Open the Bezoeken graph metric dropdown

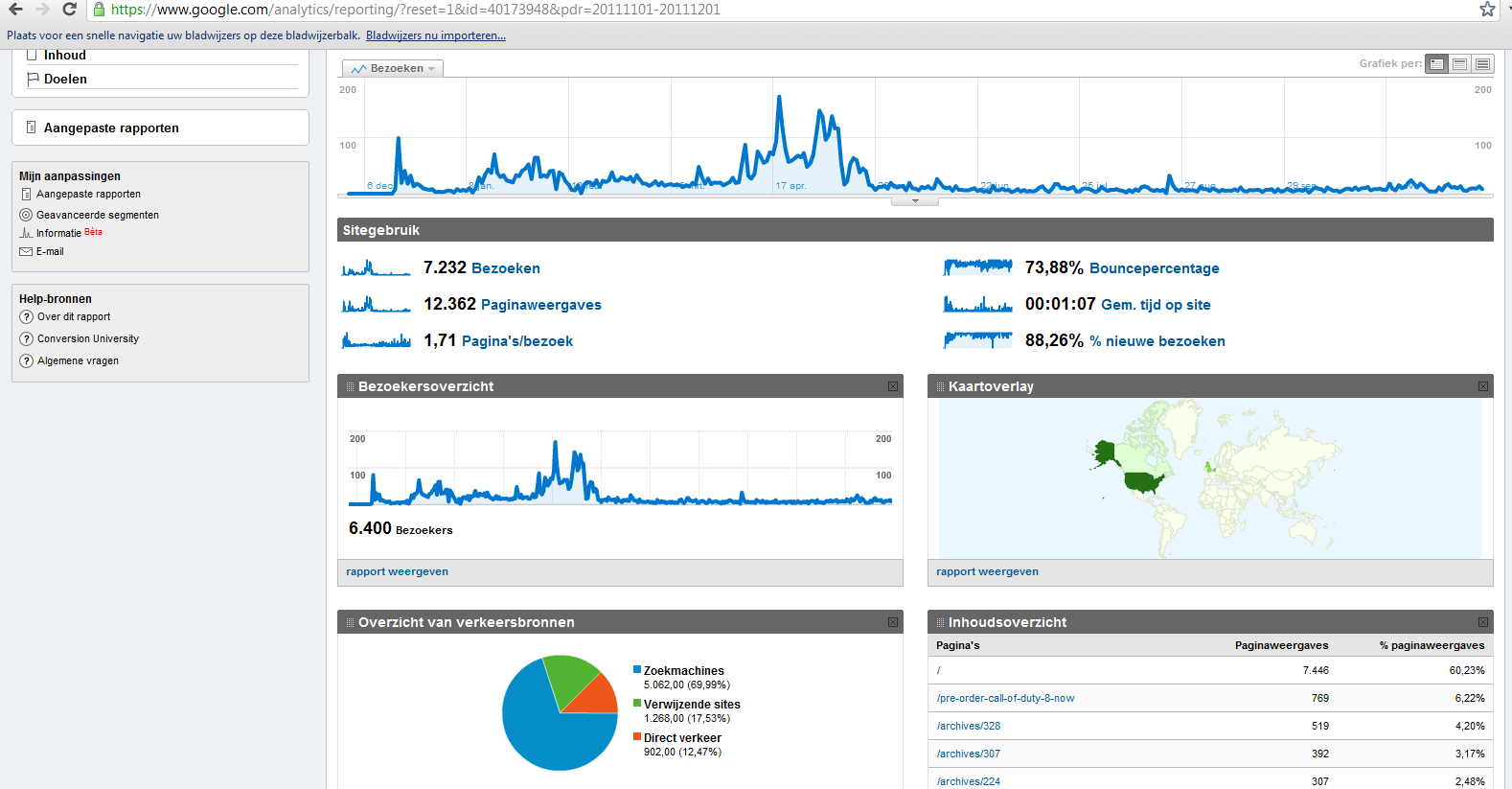pyautogui.click(x=393, y=69)
